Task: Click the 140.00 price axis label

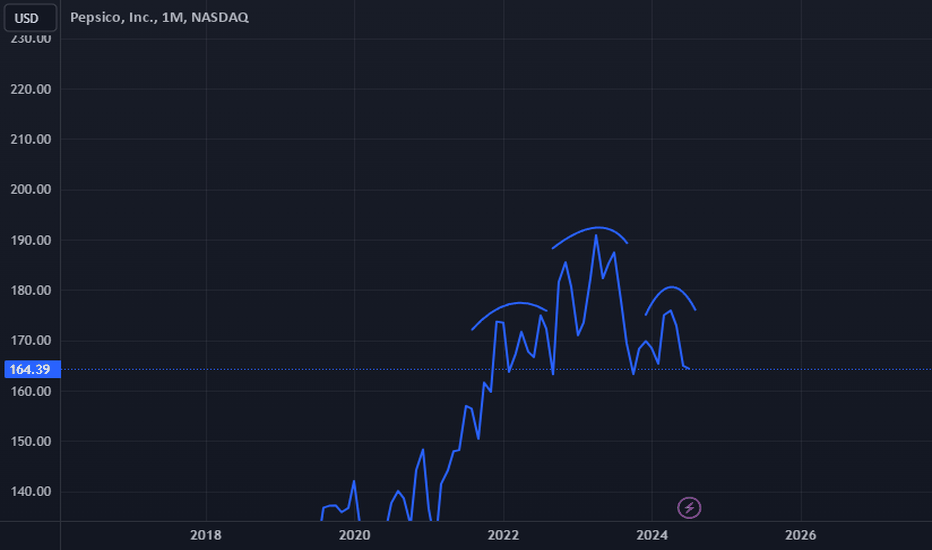Action: pos(31,492)
